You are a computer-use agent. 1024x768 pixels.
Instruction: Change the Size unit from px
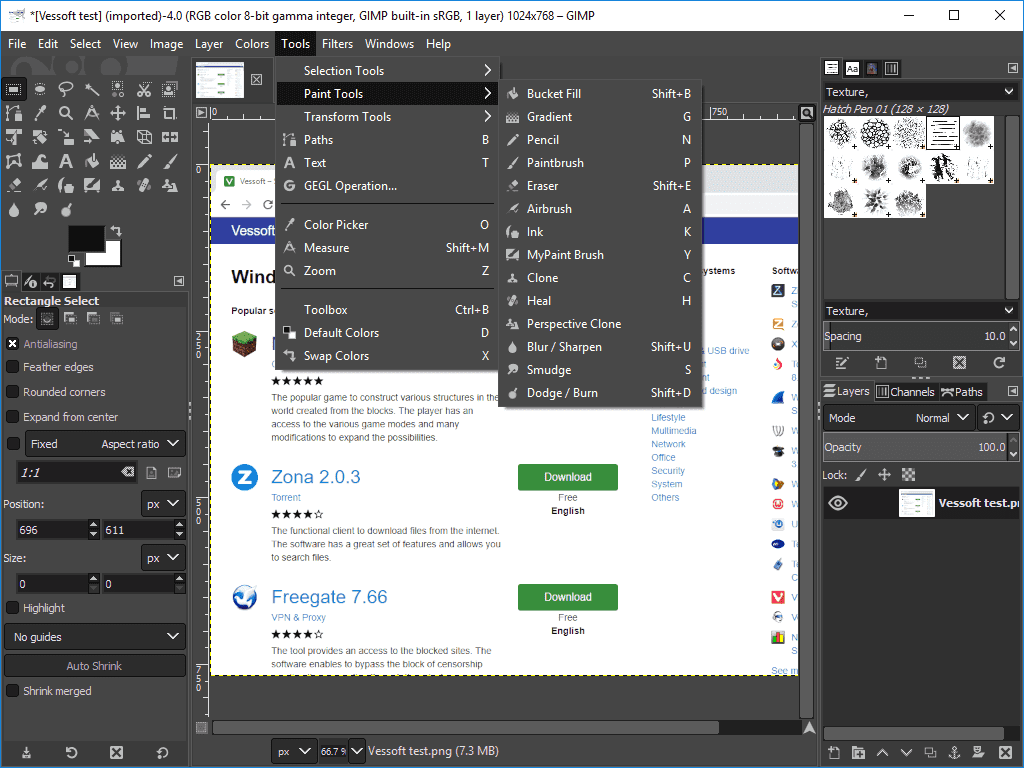[x=163, y=558]
